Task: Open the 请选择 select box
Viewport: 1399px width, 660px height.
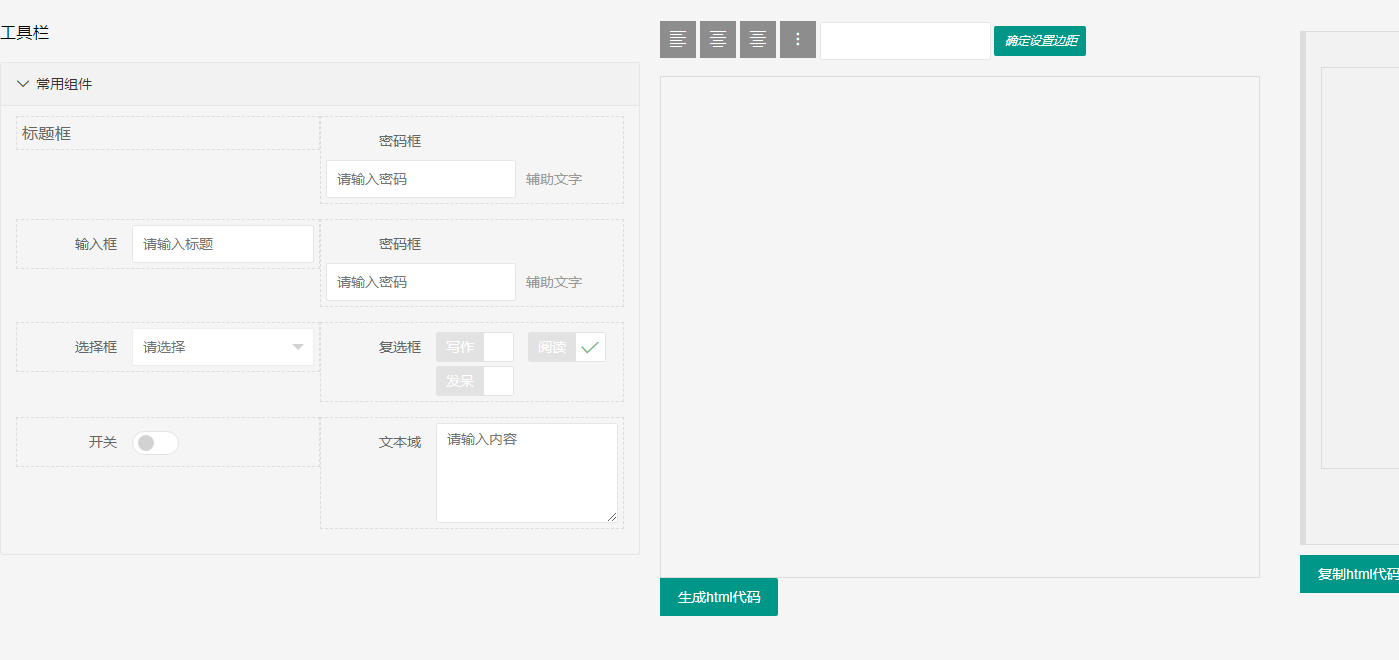Action: point(223,347)
